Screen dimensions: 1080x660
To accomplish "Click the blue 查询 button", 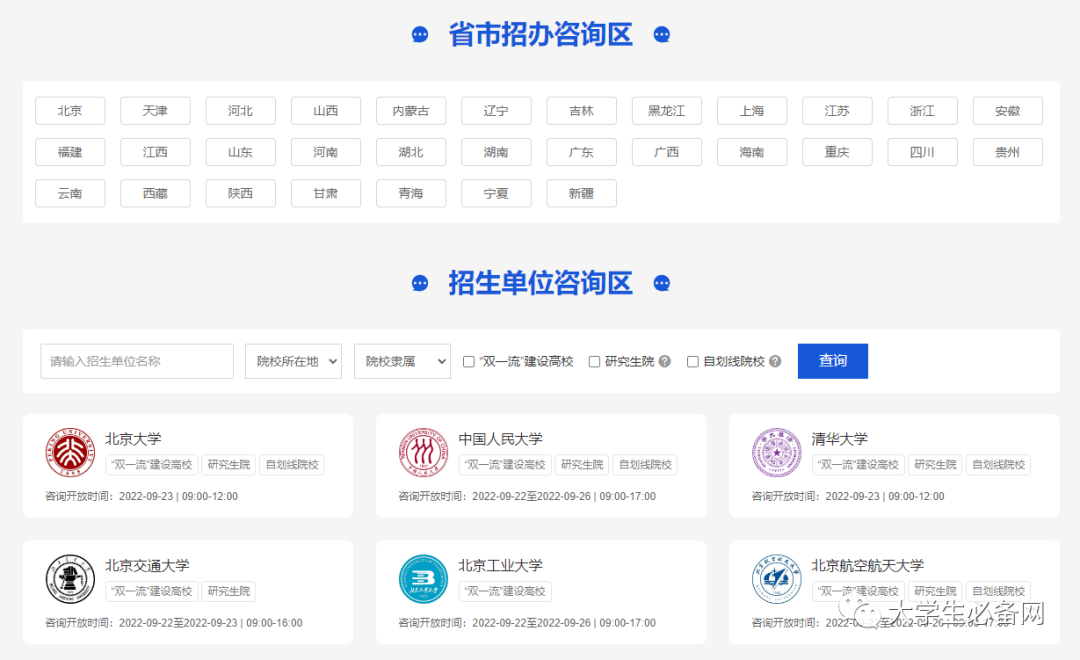I will (833, 361).
